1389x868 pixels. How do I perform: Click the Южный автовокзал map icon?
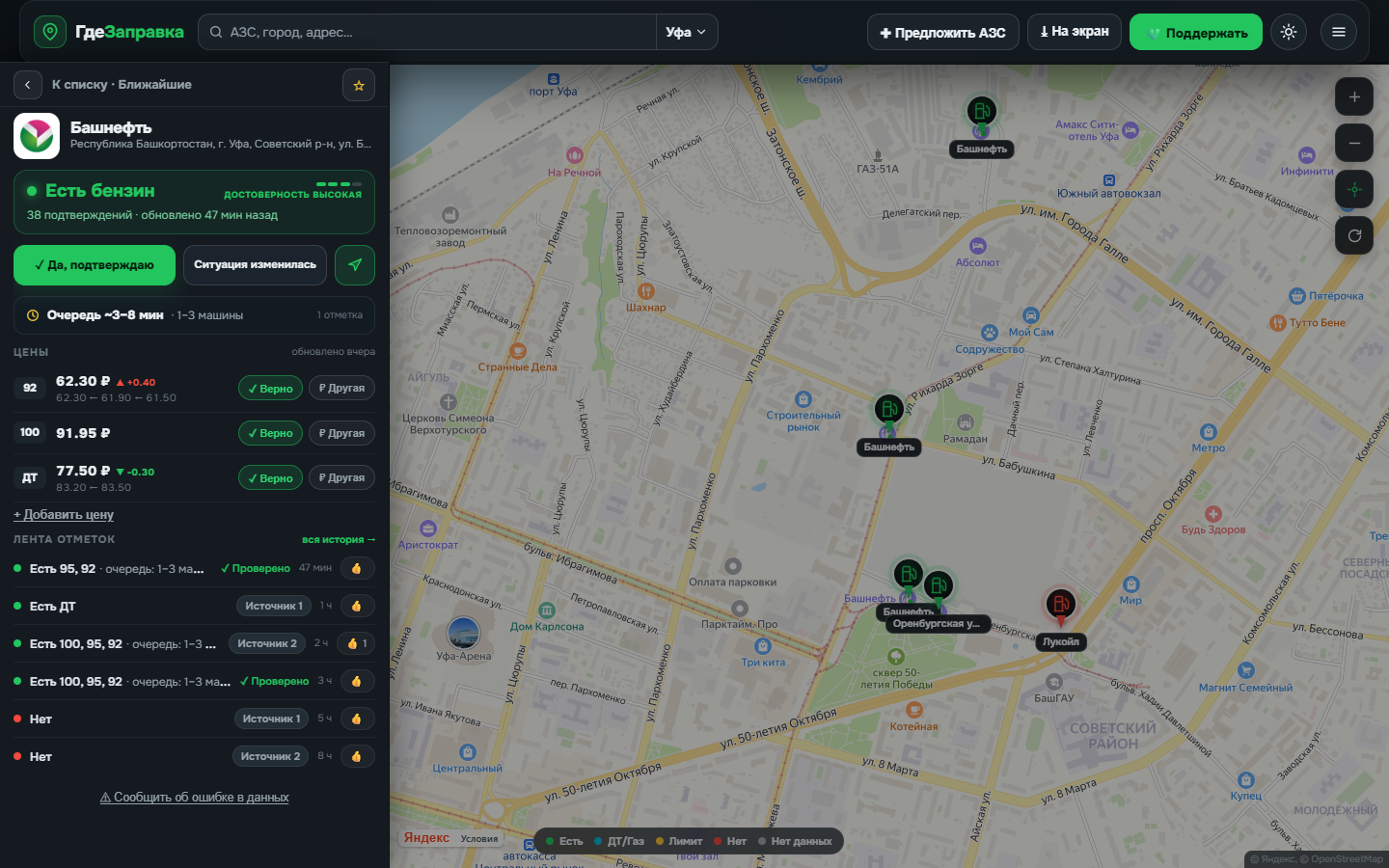click(x=1109, y=180)
